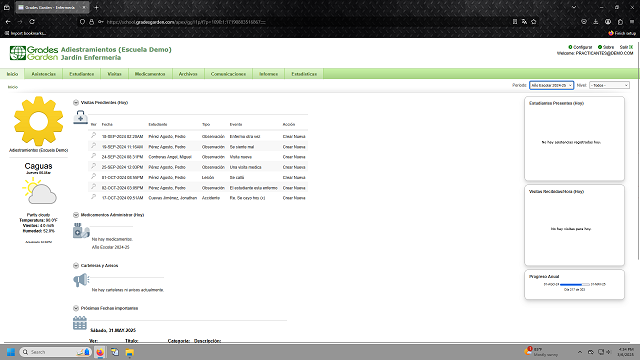The image size is (640, 360).
Task: Open the Asistencias tab
Action: (x=44, y=74)
